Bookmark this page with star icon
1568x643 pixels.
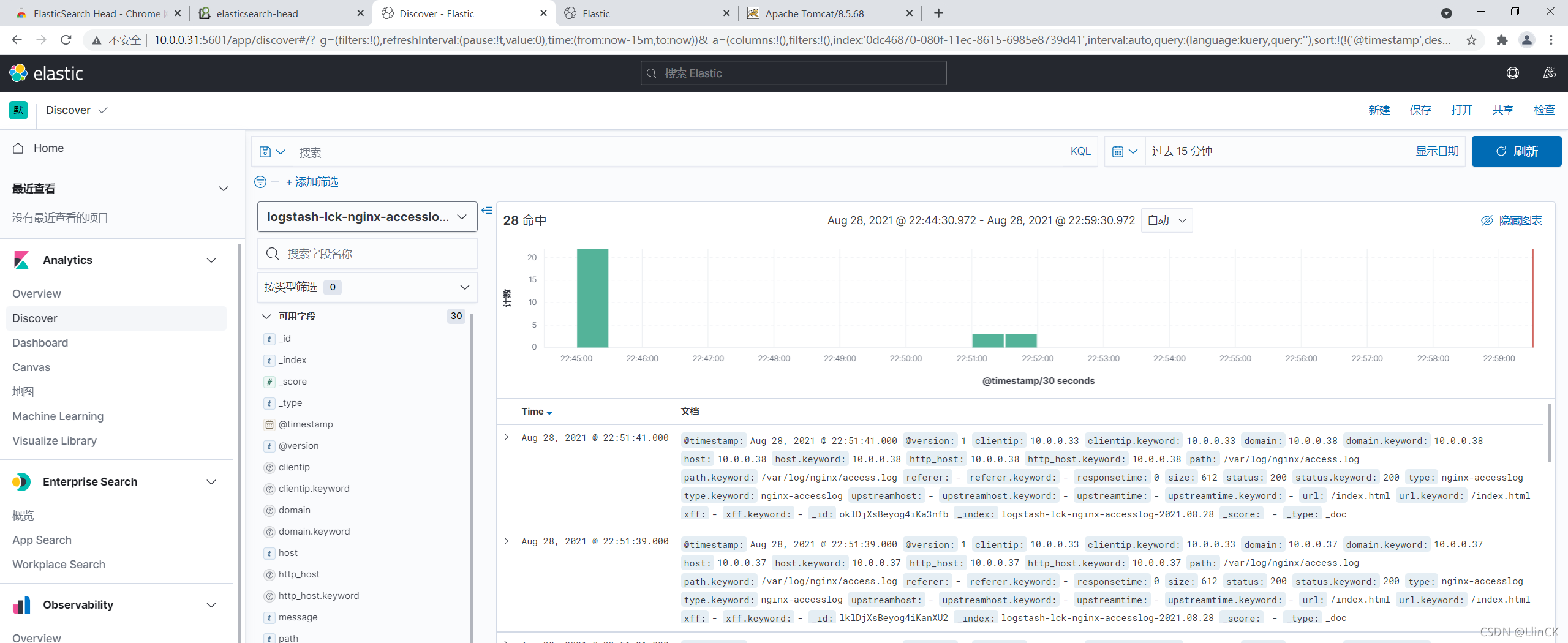[1471, 40]
